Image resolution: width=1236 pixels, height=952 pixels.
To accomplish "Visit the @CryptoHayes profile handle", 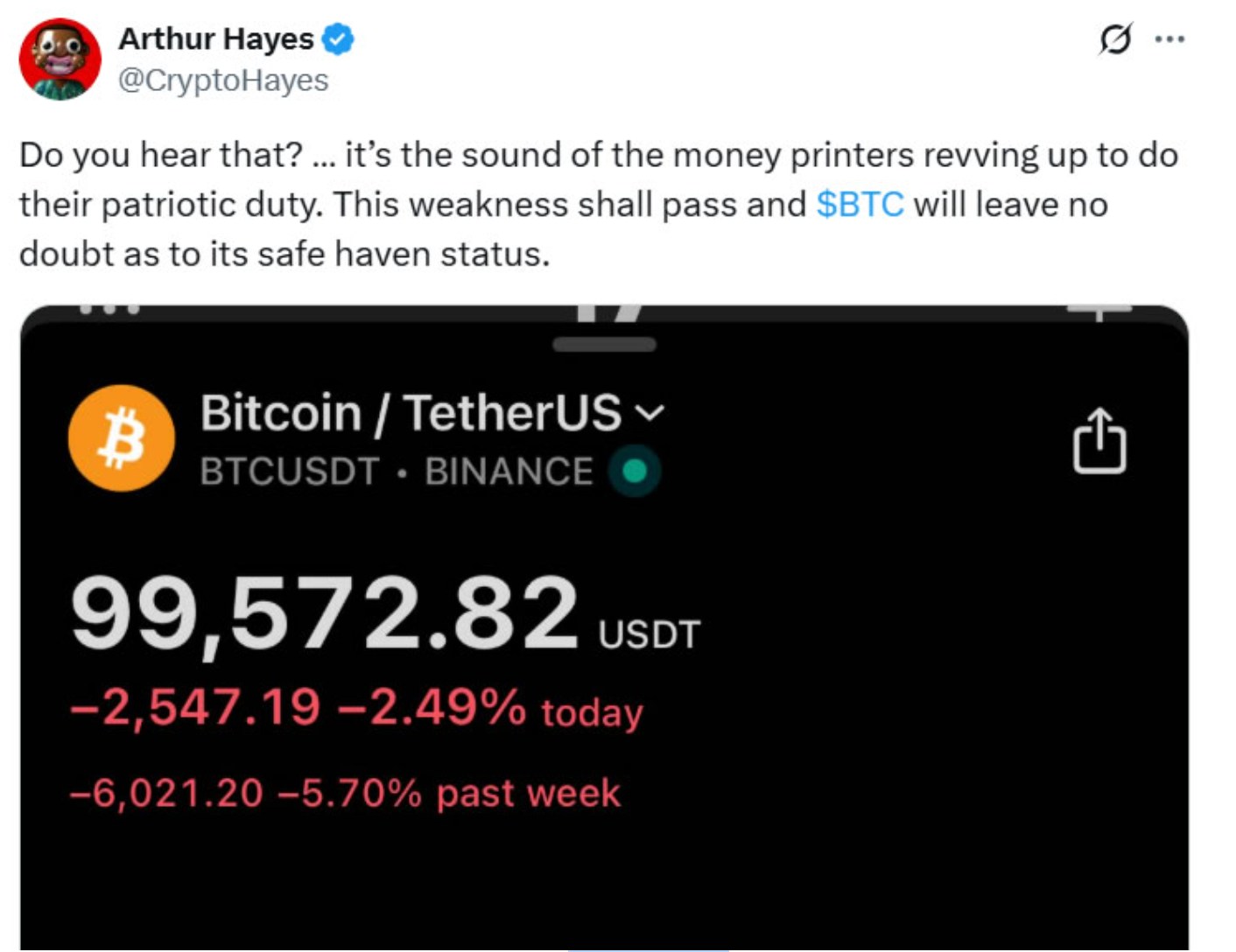I will point(223,83).
